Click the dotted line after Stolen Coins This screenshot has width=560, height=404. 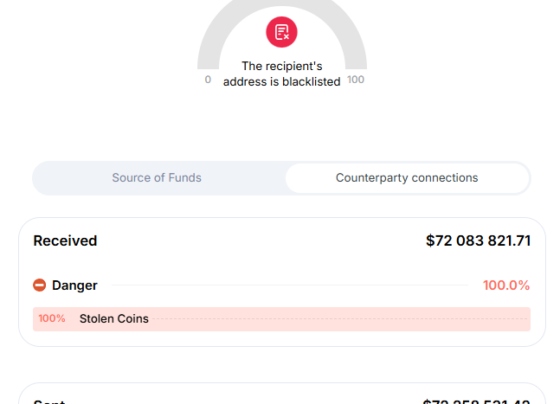pos(341,319)
